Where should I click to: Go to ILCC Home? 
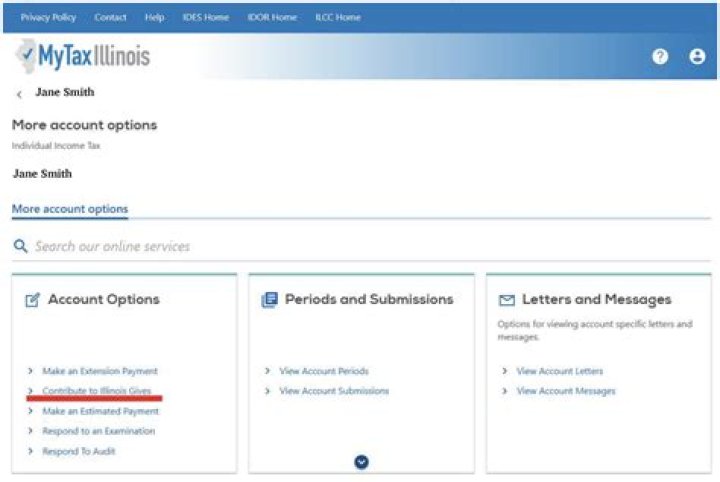tap(338, 17)
